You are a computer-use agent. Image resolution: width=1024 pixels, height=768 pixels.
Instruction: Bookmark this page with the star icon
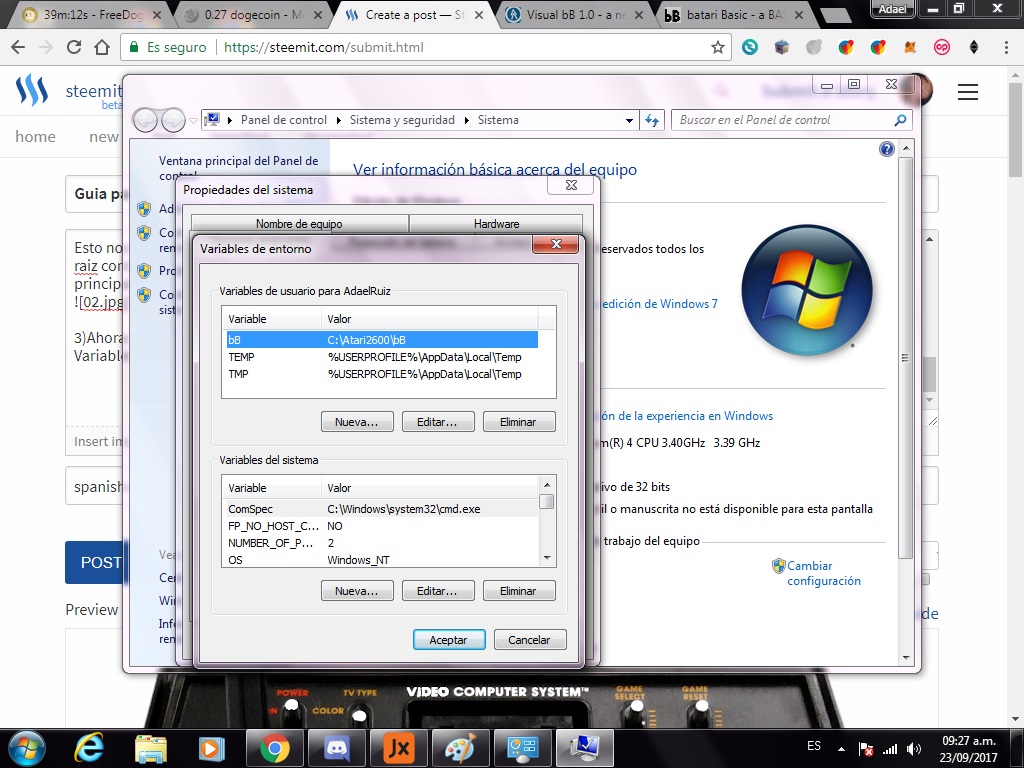click(x=718, y=47)
